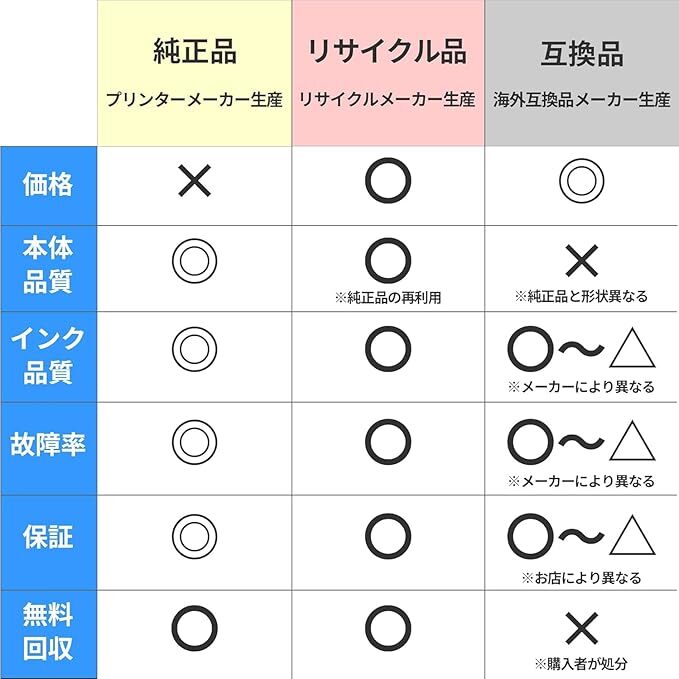Click the ※お店により異なる note
Image resolution: width=679 pixels, height=679 pixels.
[x=581, y=578]
